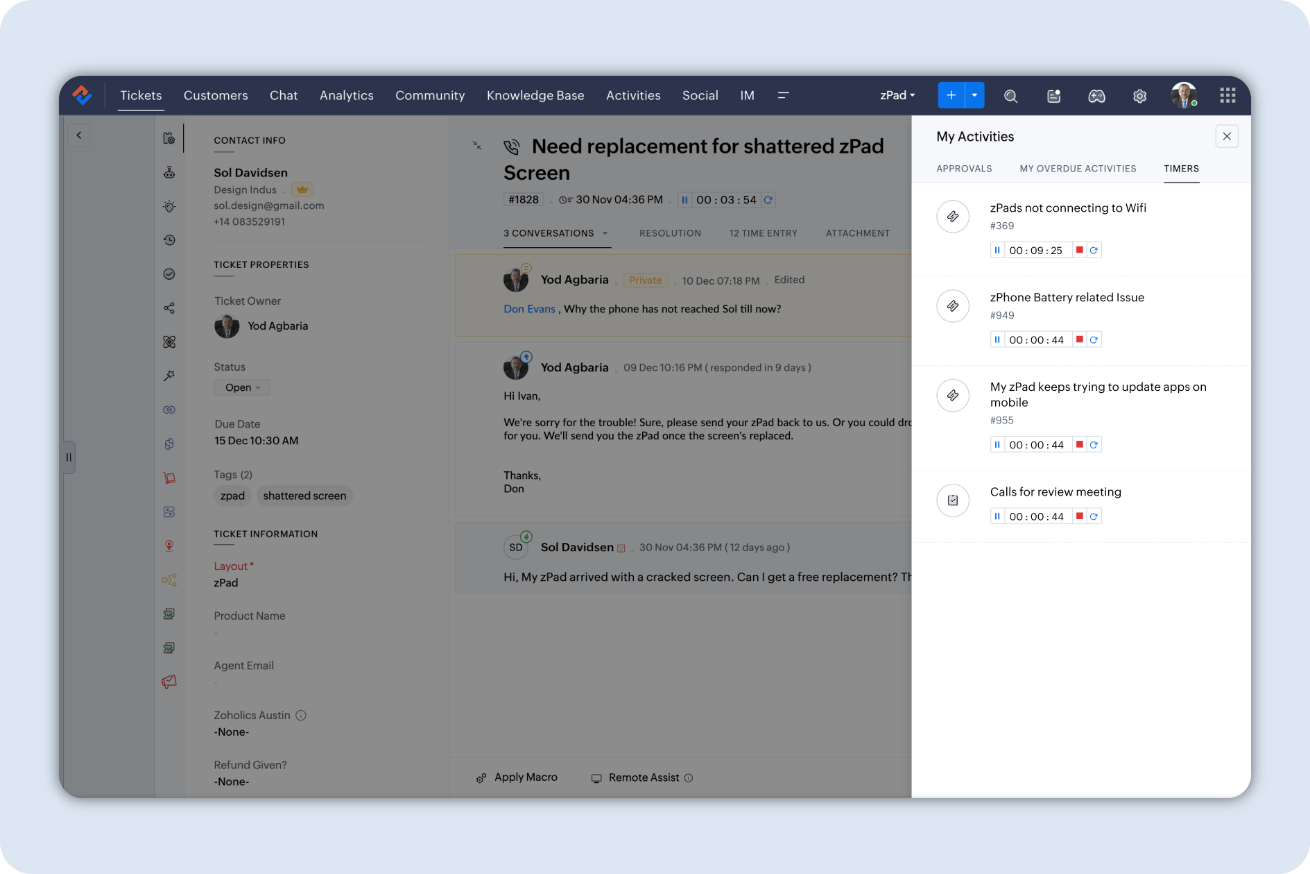Click the gamepad icon in header

click(1096, 96)
